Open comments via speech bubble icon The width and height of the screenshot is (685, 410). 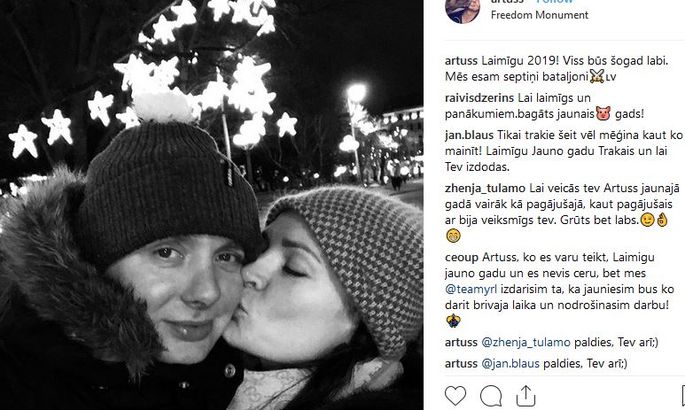pyautogui.click(x=491, y=396)
